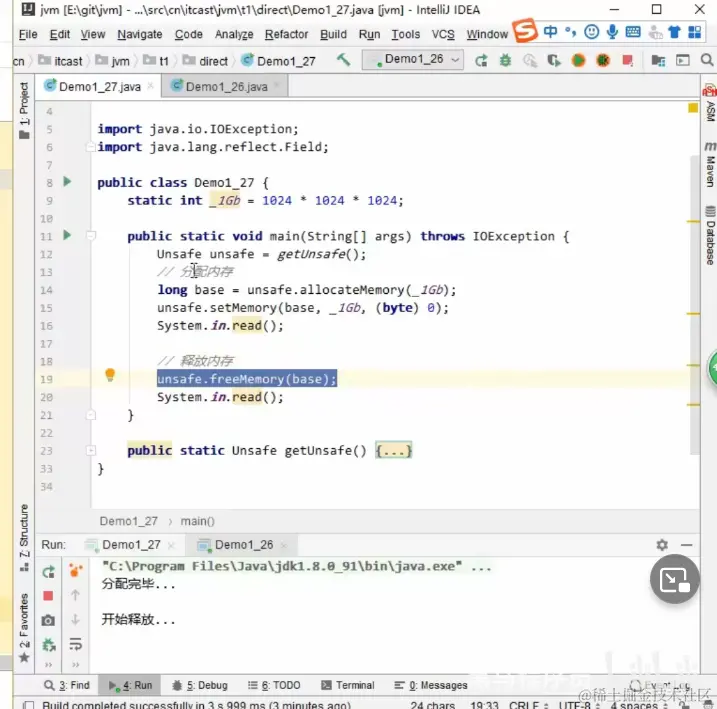The width and height of the screenshot is (717, 709).
Task: Click the green Rerun icon in main toolbar
Action: coord(481,60)
